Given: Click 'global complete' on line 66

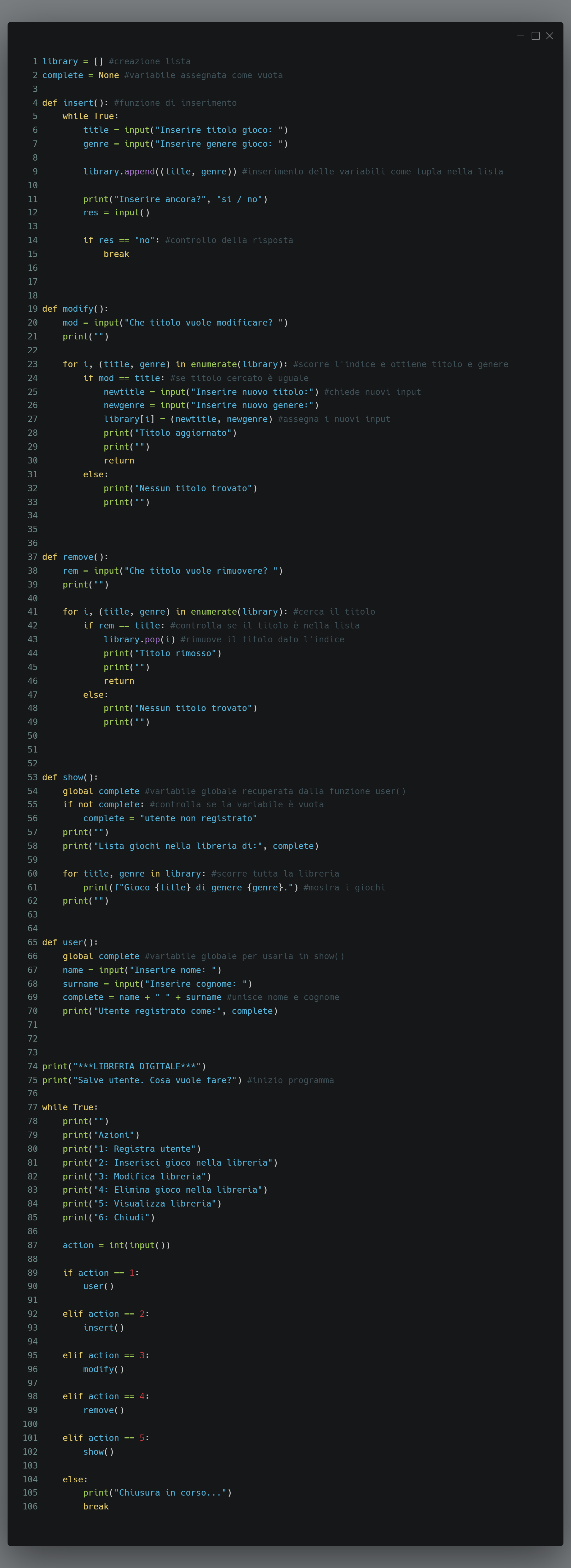Looking at the screenshot, I should click(101, 956).
